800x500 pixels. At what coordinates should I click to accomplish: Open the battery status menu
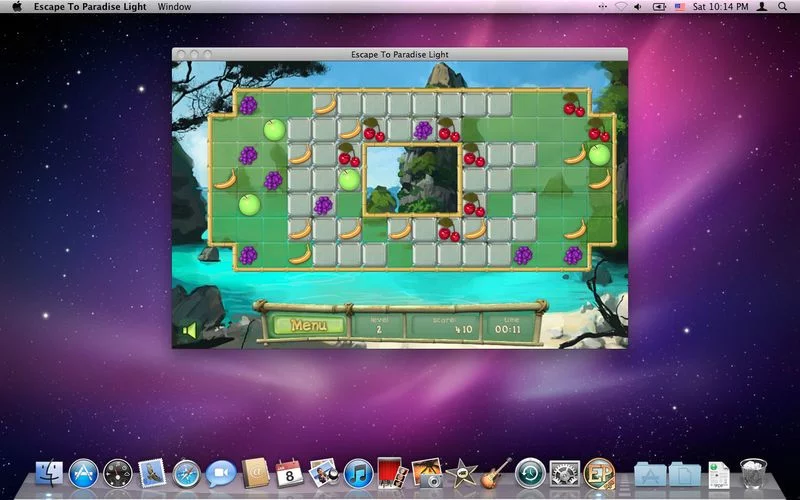click(659, 7)
